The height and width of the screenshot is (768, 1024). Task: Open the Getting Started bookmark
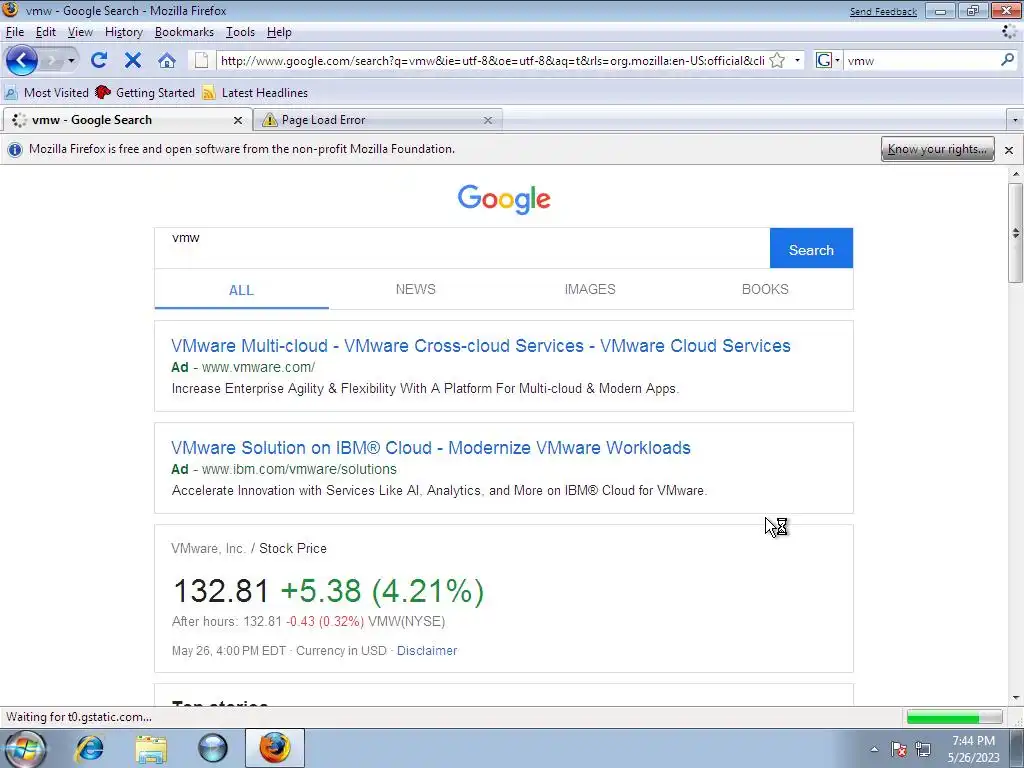[x=145, y=93]
